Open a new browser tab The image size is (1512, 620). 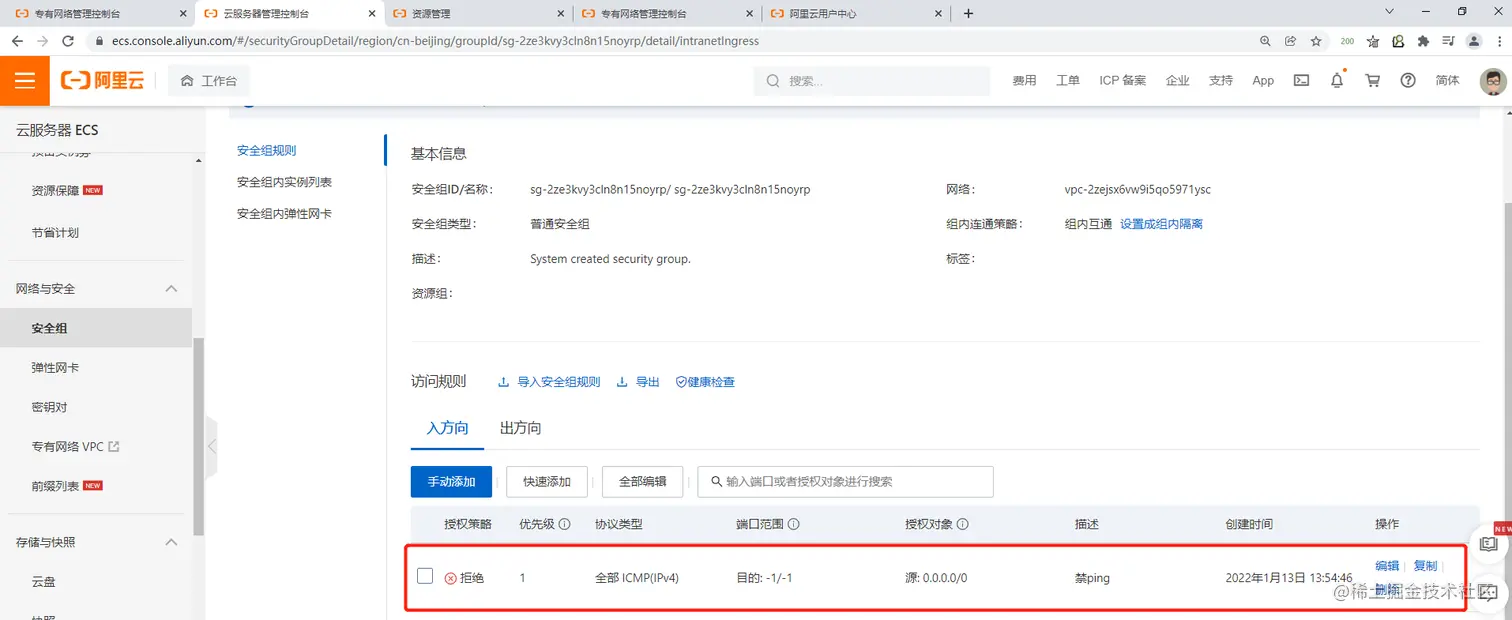tap(968, 14)
